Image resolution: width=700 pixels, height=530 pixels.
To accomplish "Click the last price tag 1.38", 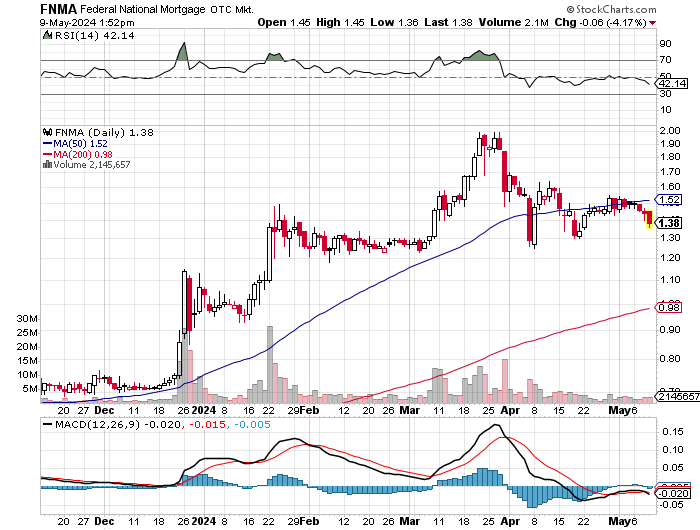I will [x=668, y=223].
